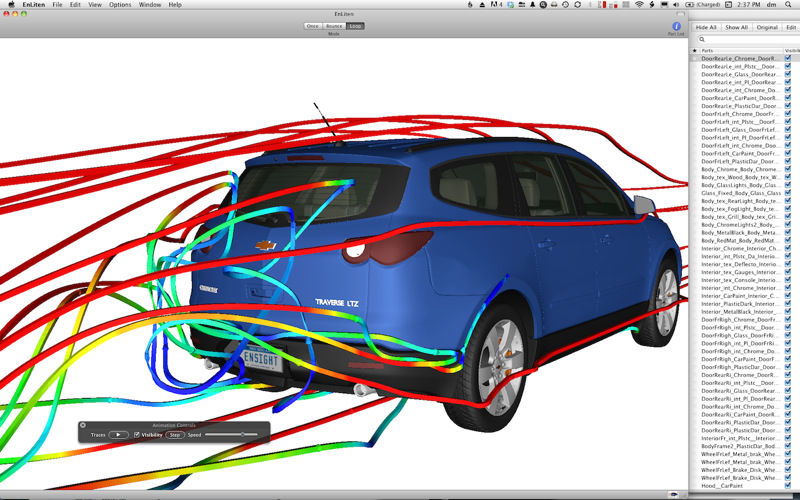This screenshot has height=500, width=800.
Task: Click the Wi-Fi status icon
Action: pyautogui.click(x=638, y=5)
